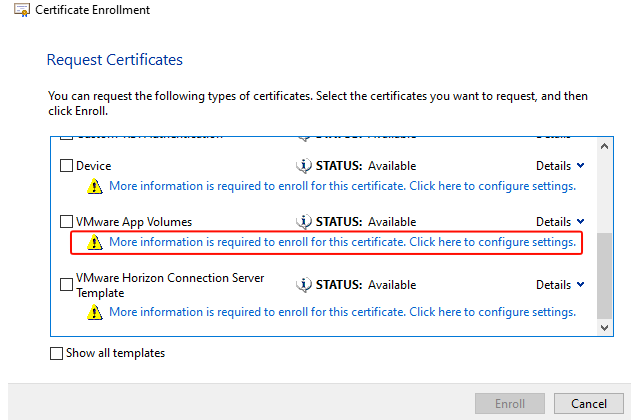Expand Details for Device certificate
Image resolution: width=631 pixels, height=420 pixels.
tap(560, 165)
